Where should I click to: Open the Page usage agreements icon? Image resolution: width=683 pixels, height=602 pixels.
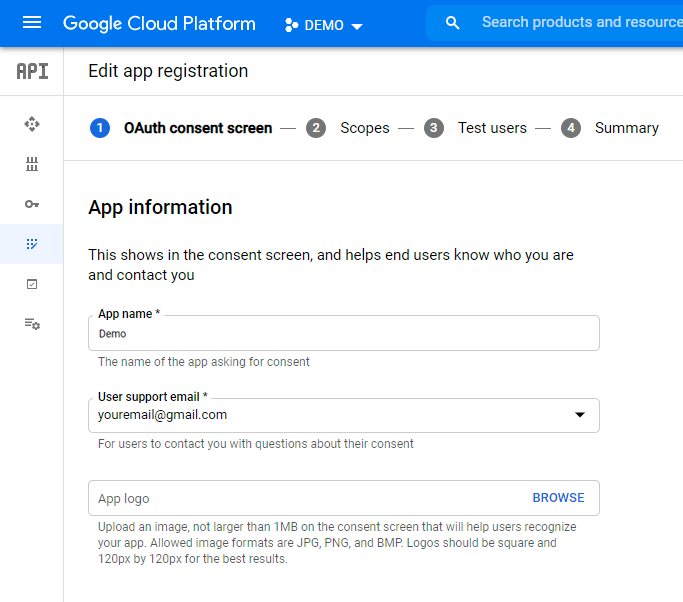coord(32,324)
